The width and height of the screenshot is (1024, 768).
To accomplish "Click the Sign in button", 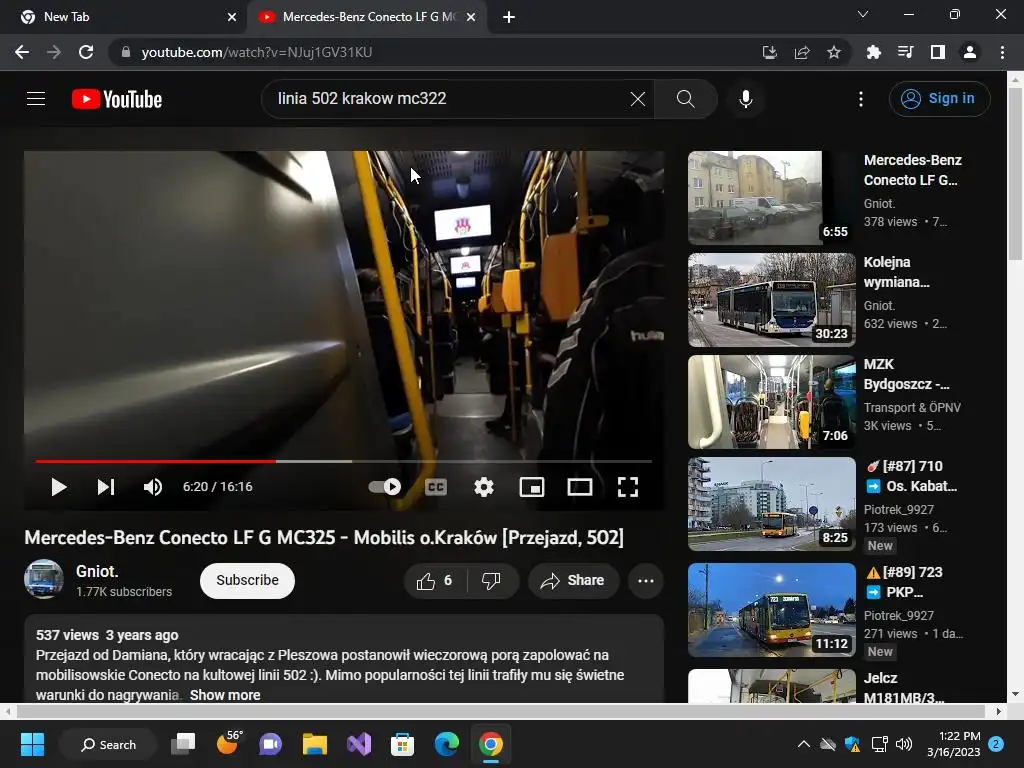I will click(939, 99).
